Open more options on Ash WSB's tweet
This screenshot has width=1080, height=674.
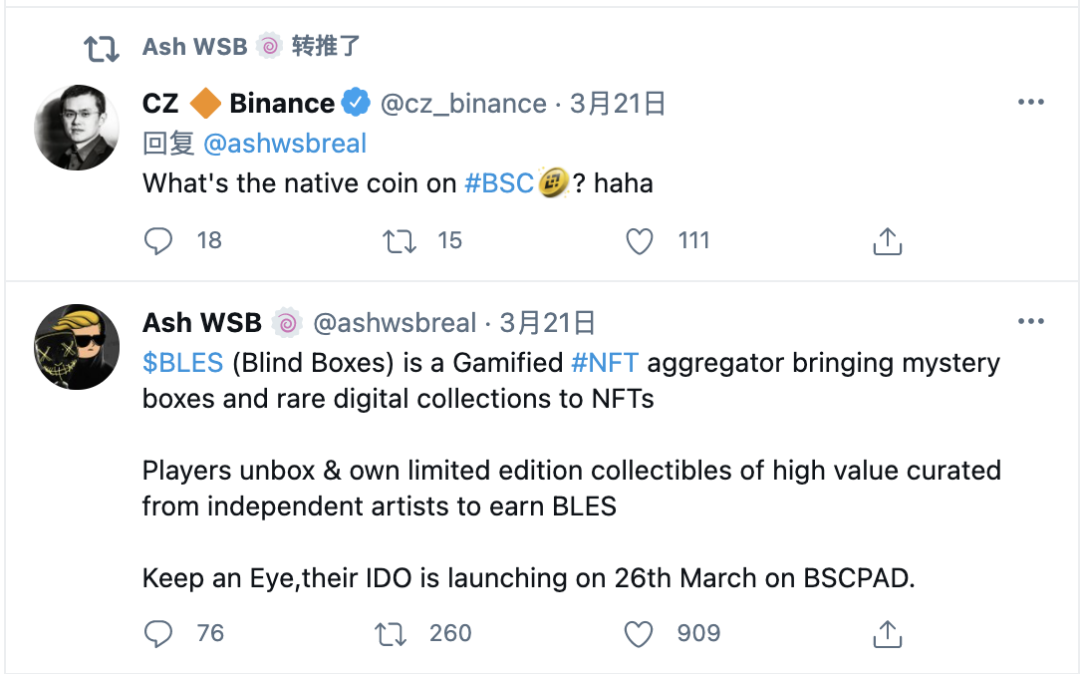tap(1031, 322)
